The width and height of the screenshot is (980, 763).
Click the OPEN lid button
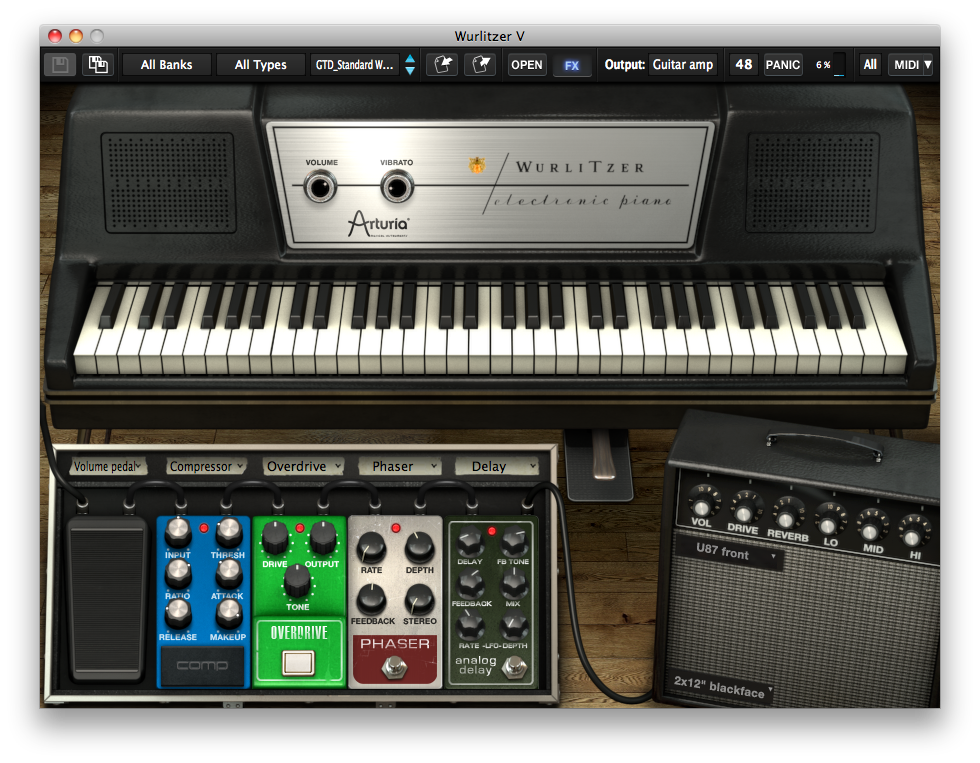pyautogui.click(x=527, y=64)
